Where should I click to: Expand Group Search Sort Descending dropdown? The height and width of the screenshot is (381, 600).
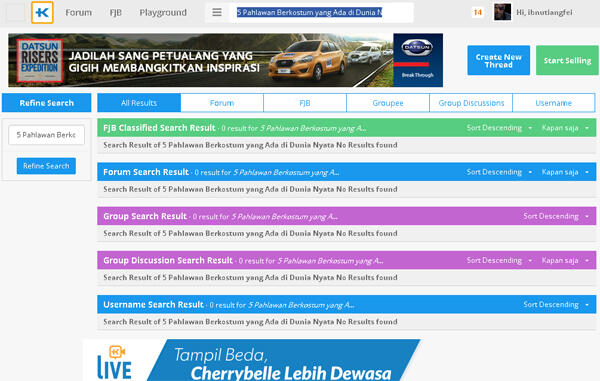coord(556,216)
